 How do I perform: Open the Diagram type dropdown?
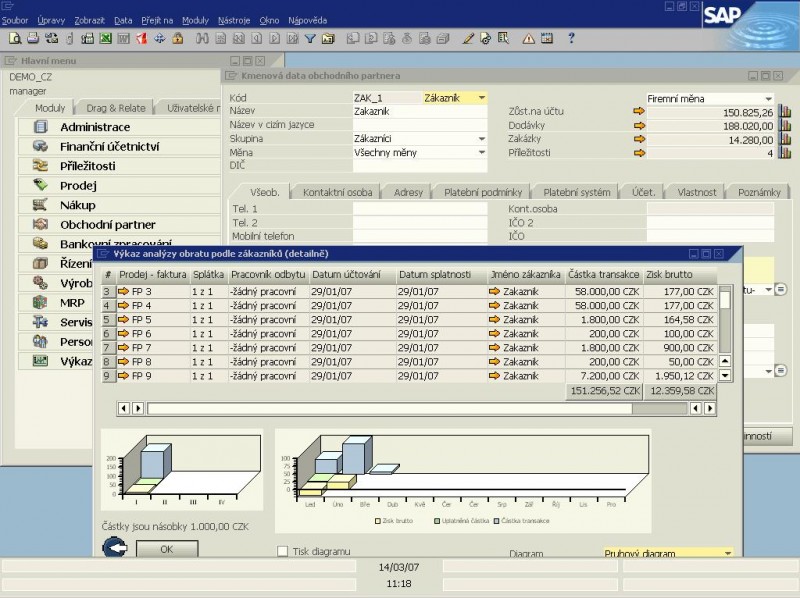pos(727,553)
